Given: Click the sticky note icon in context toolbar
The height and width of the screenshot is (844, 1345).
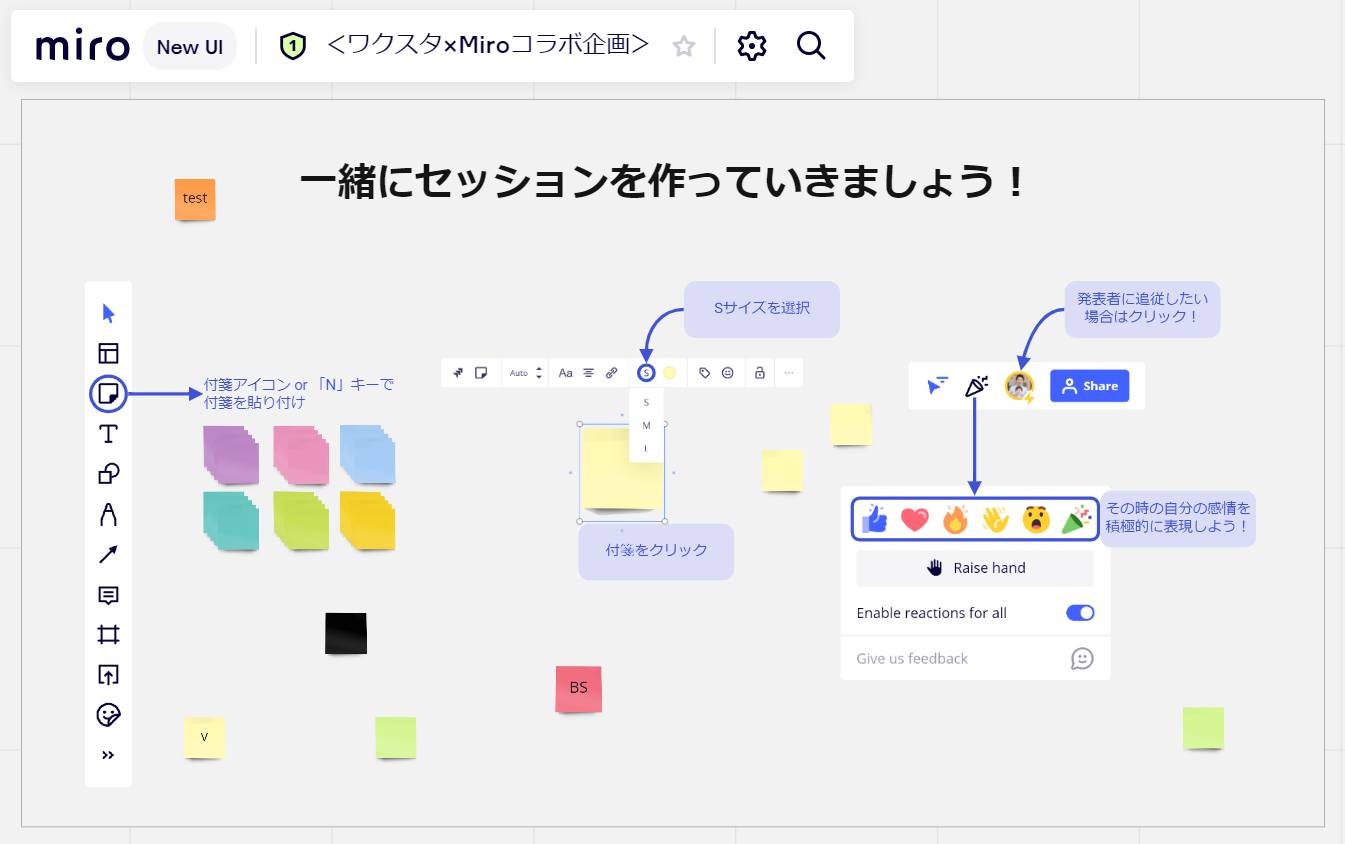Looking at the screenshot, I should (x=481, y=373).
